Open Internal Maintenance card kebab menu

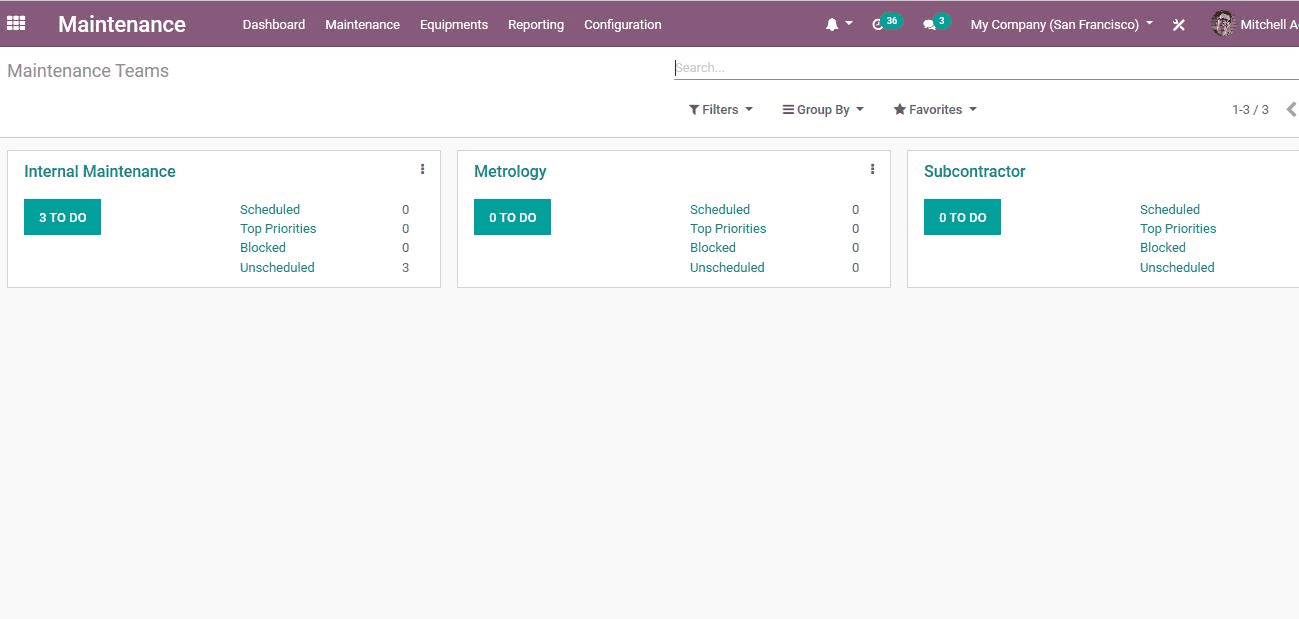pos(422,170)
